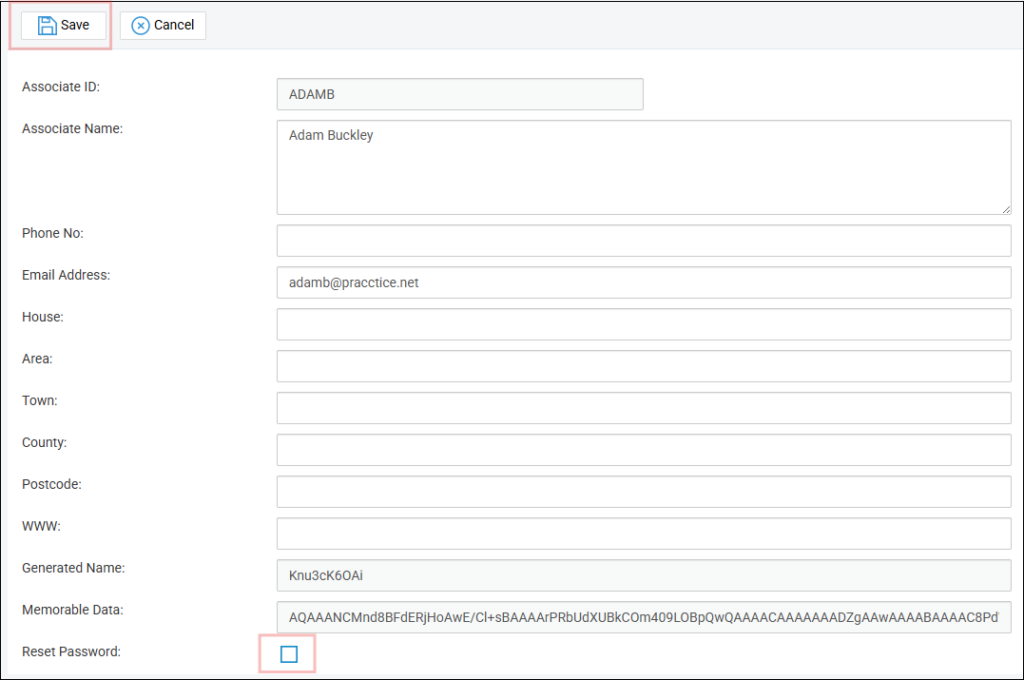Click the circled X Cancel icon

pyautogui.click(x=141, y=26)
